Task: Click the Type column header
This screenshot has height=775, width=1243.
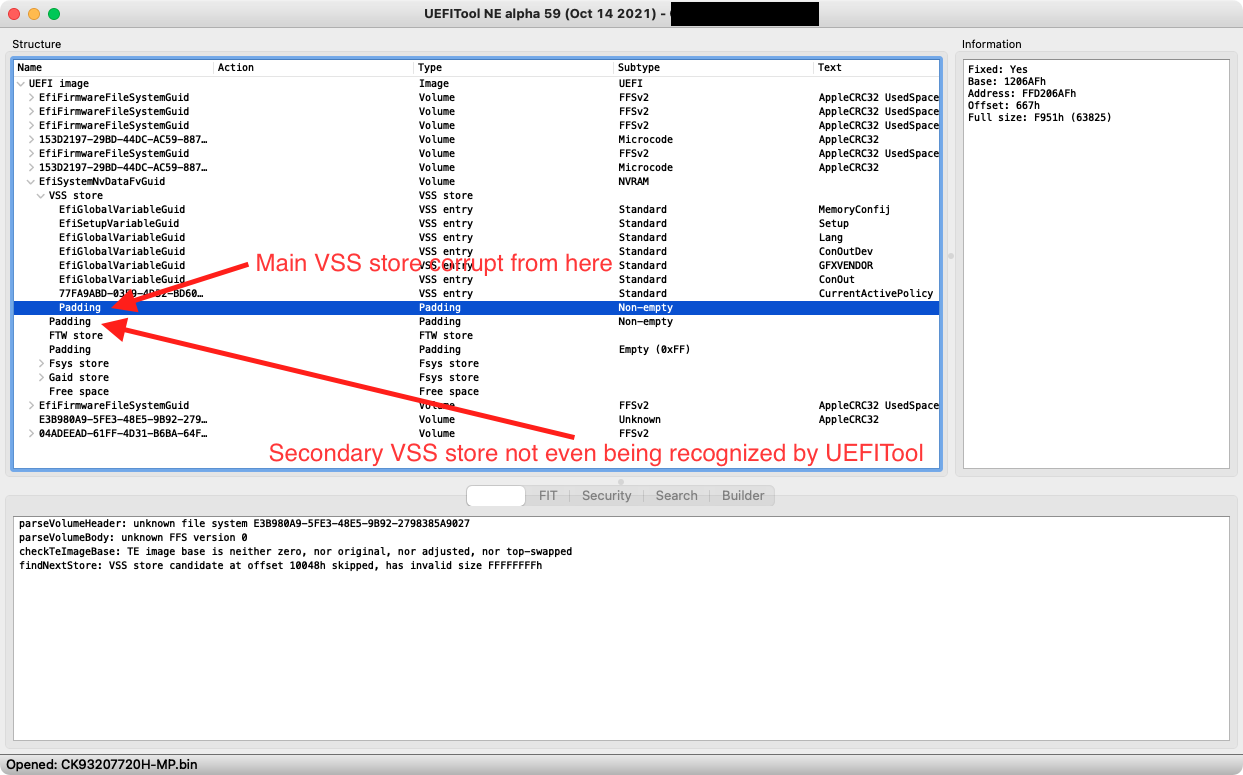Action: tap(514, 67)
